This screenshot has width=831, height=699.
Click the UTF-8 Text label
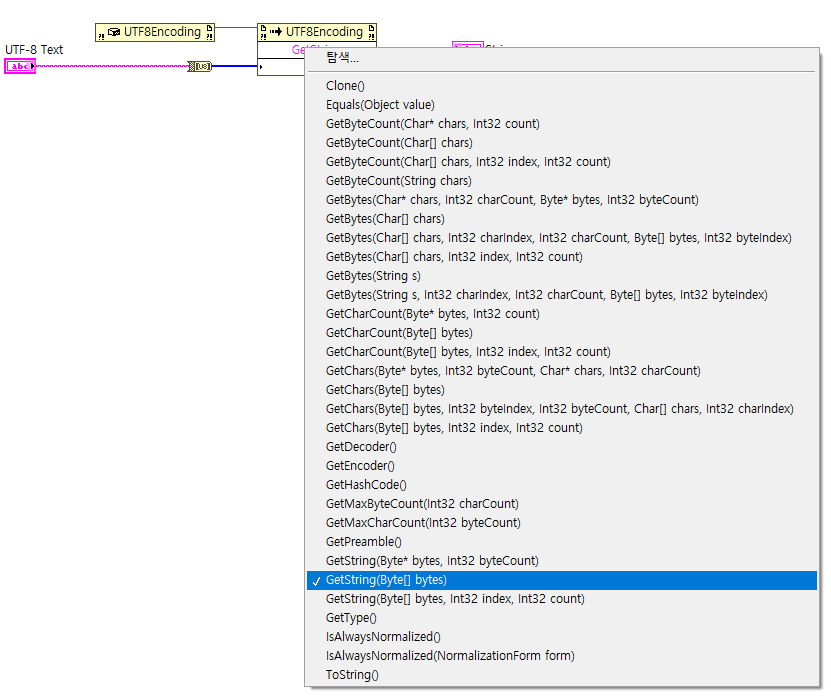click(34, 50)
